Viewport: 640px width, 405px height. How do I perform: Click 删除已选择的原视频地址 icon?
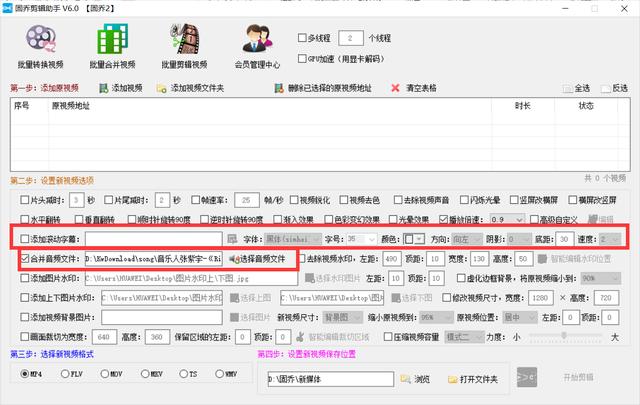279,88
